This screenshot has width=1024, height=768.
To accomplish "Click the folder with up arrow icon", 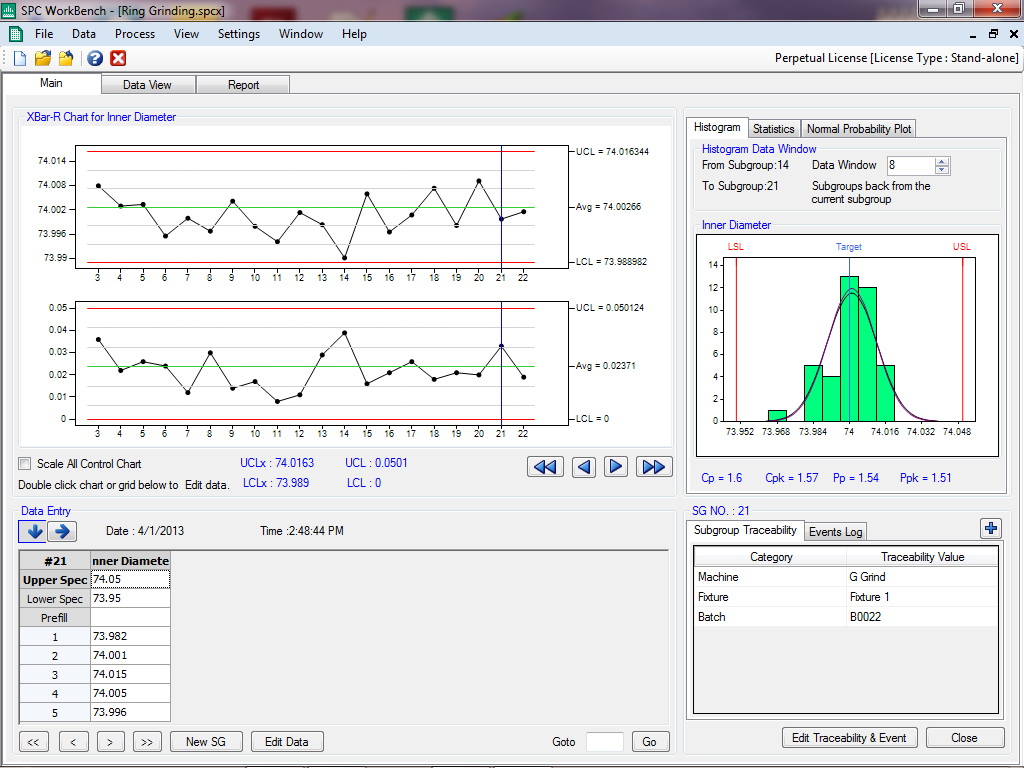I will click(65, 58).
